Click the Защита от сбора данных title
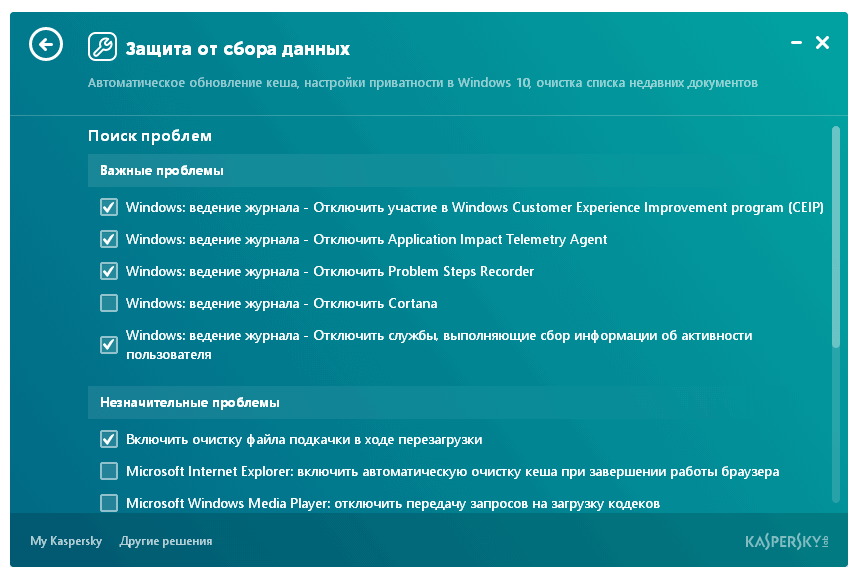This screenshot has height=579, width=857. [x=237, y=48]
